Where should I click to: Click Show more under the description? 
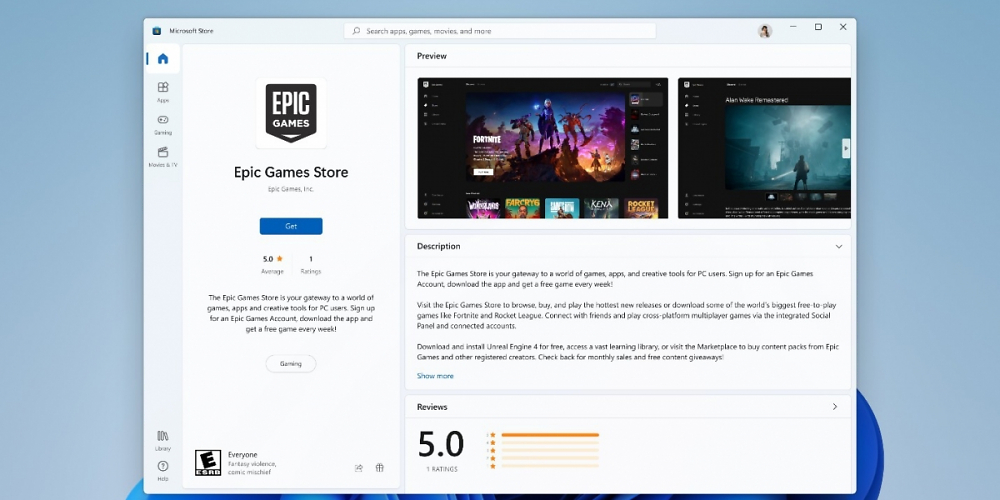[x=435, y=376]
